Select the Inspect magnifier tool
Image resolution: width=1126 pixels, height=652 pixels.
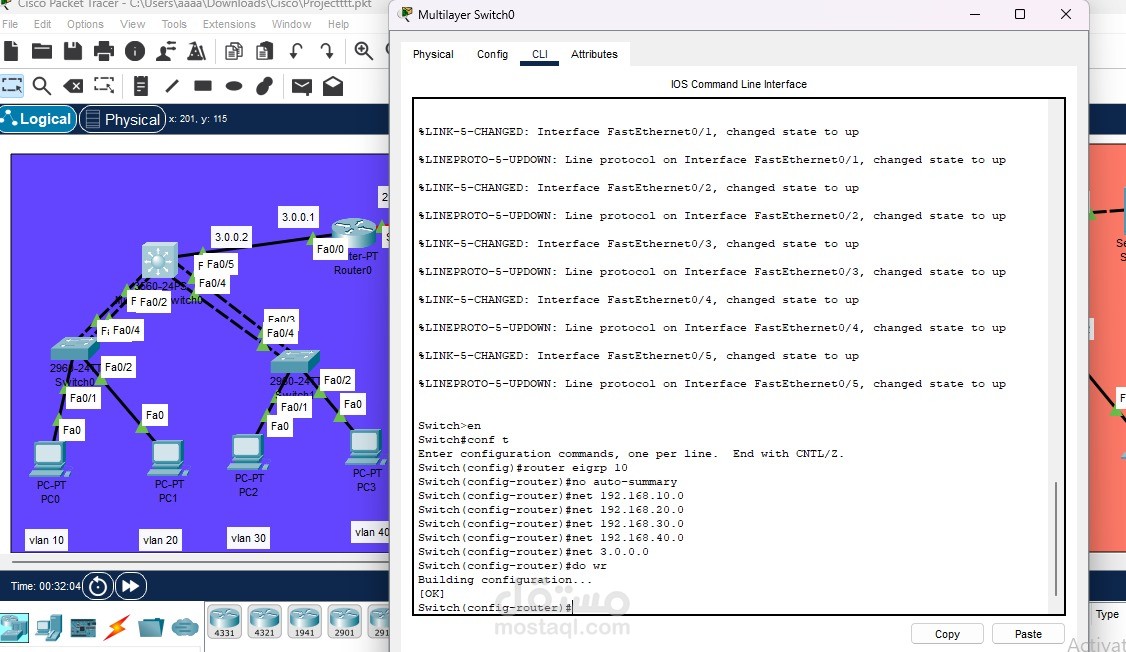[42, 86]
